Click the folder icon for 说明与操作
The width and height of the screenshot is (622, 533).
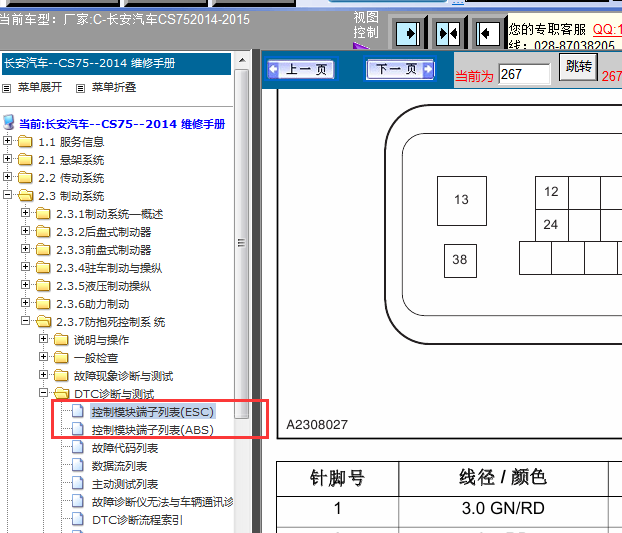point(61,339)
